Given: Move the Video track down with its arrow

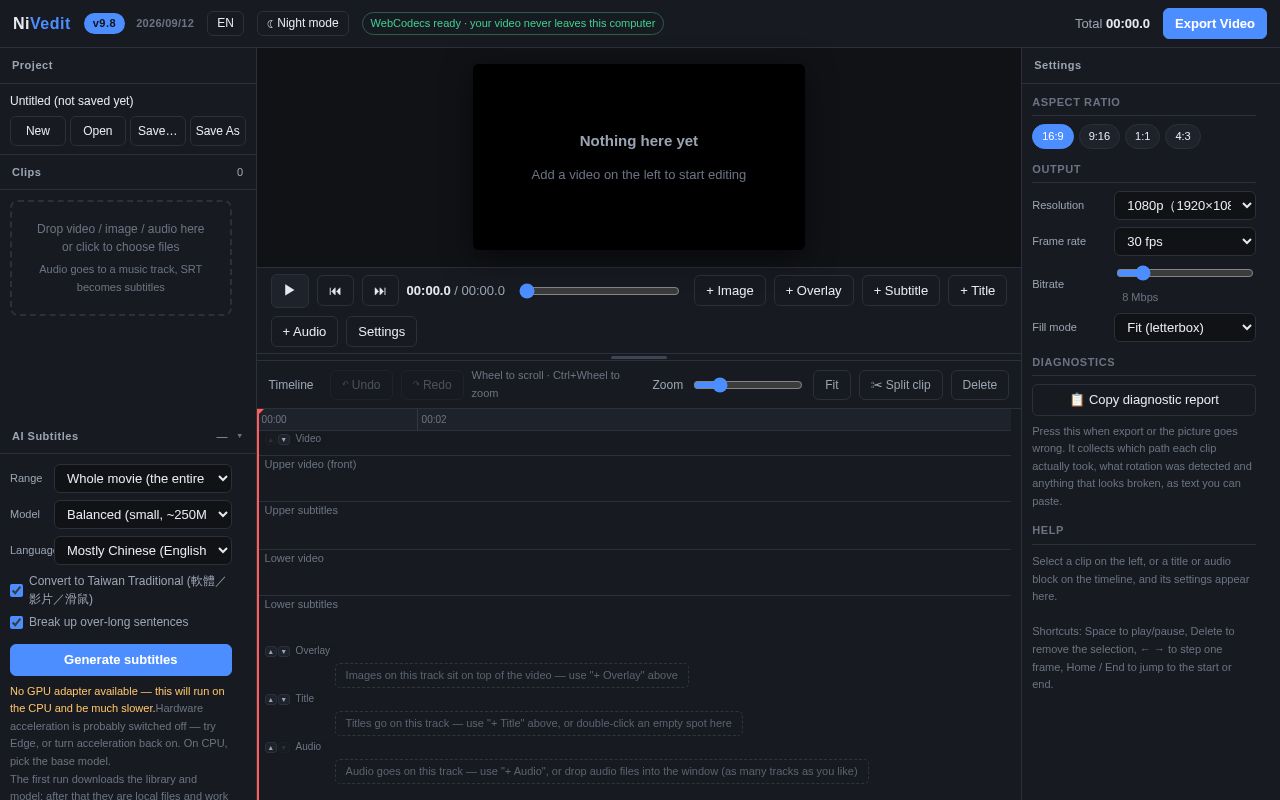Looking at the screenshot, I should coord(284,439).
